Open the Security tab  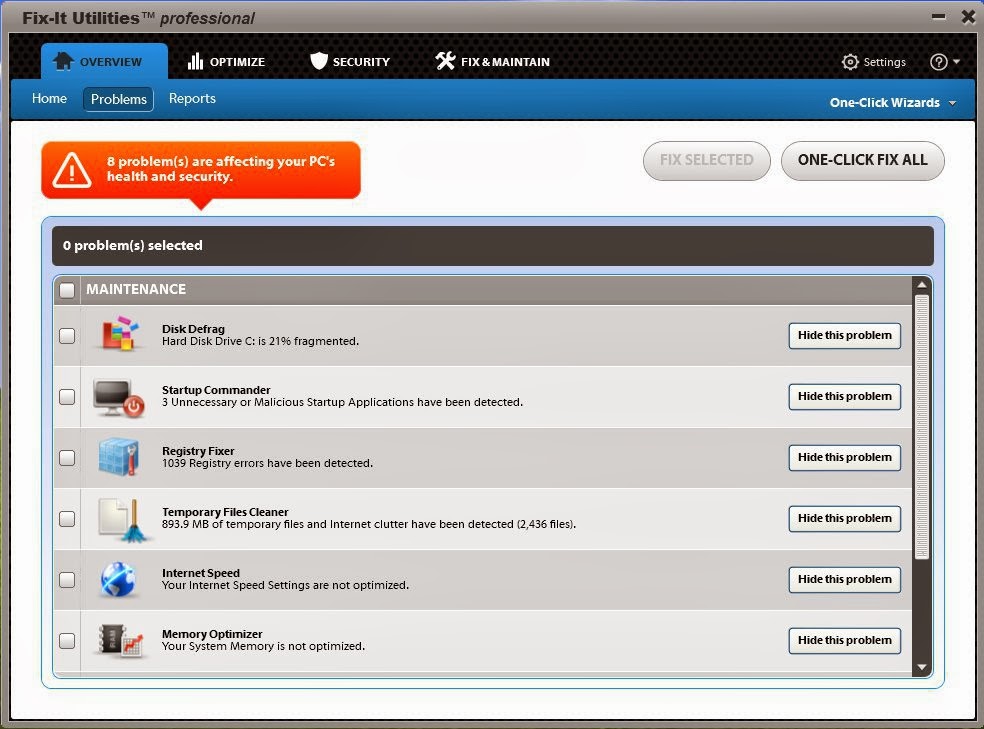(x=350, y=61)
